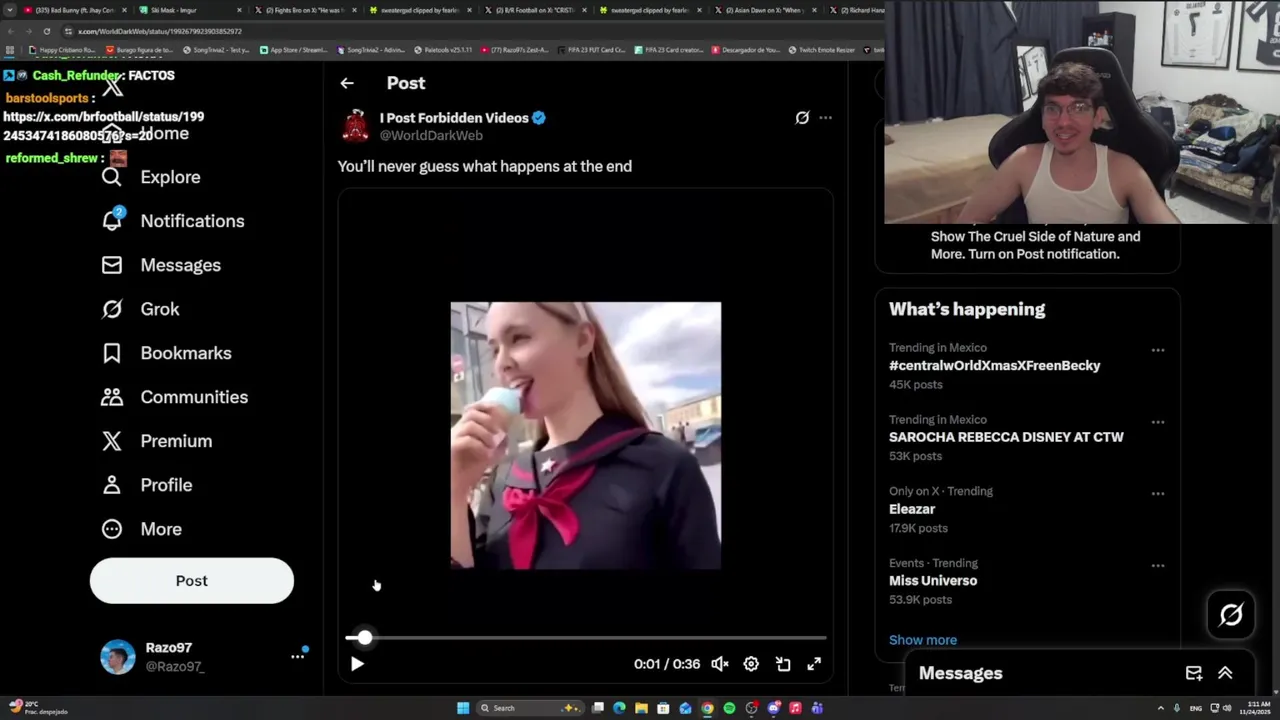Click barstoolsports chat link
Screen dimensions: 1280x720
coord(104,126)
